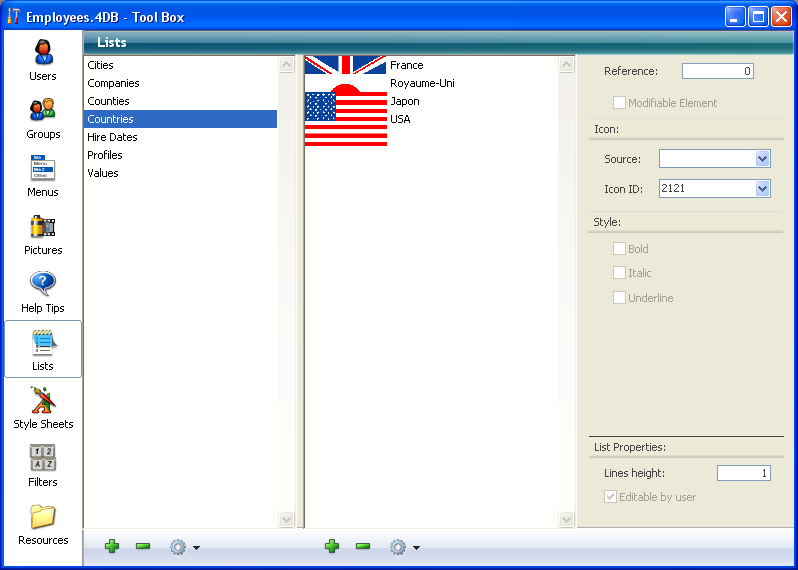Toggle the Modifiable Element checkbox

pyautogui.click(x=620, y=103)
